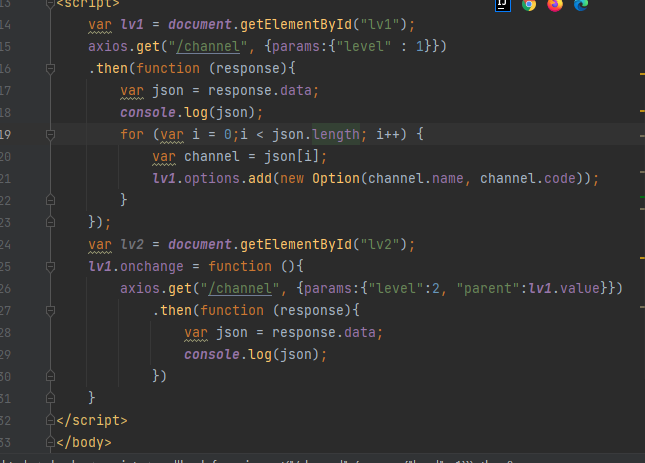
Task: Click yellow warning stripe beside .then line 16
Action: click(x=640, y=73)
